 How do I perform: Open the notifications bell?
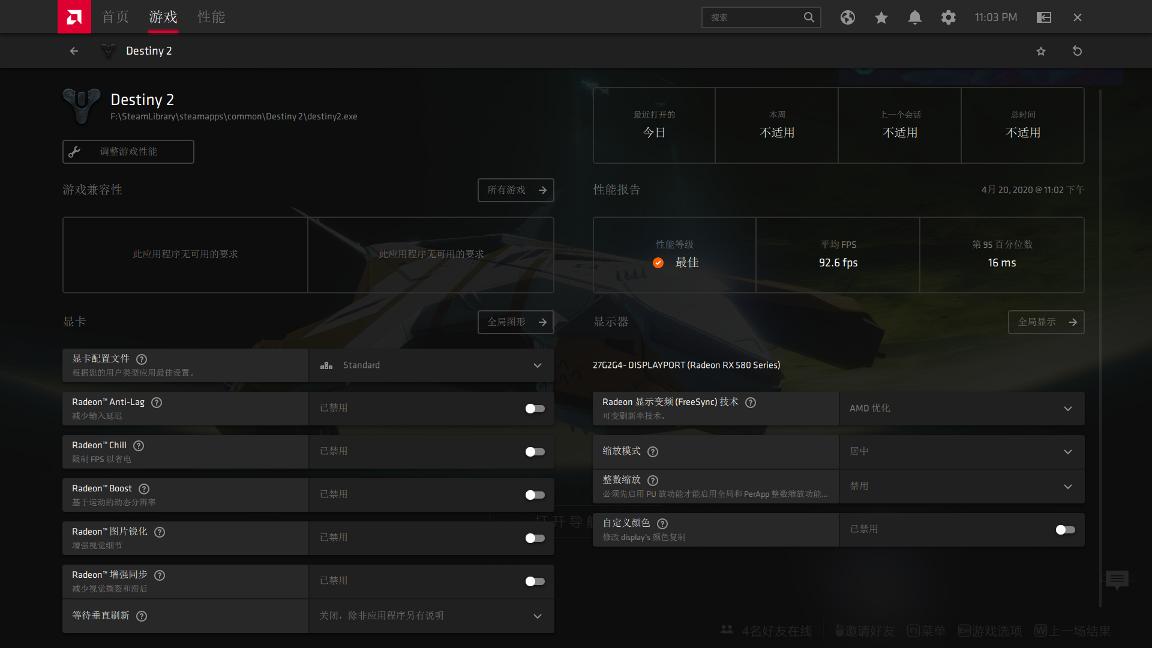pyautogui.click(x=914, y=17)
